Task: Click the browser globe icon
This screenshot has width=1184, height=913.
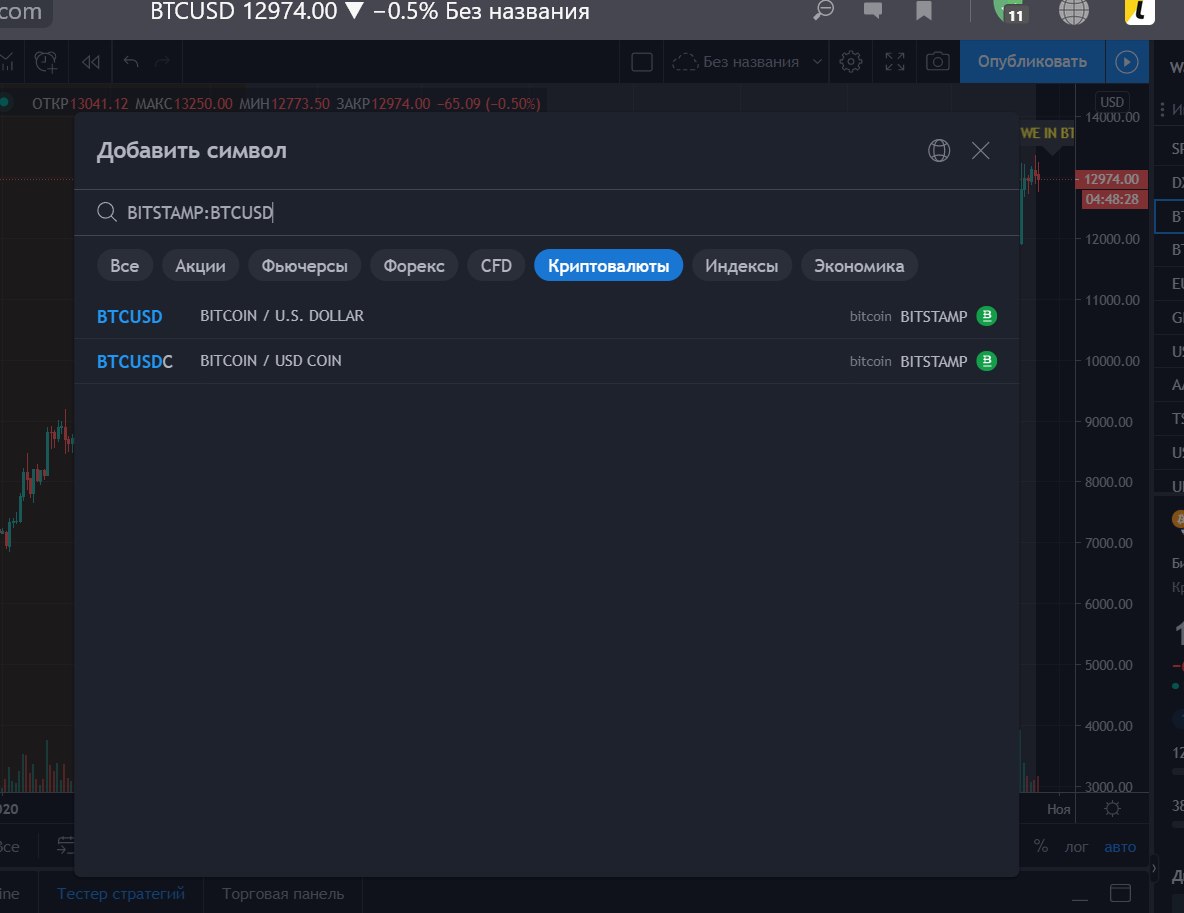Action: [1073, 11]
